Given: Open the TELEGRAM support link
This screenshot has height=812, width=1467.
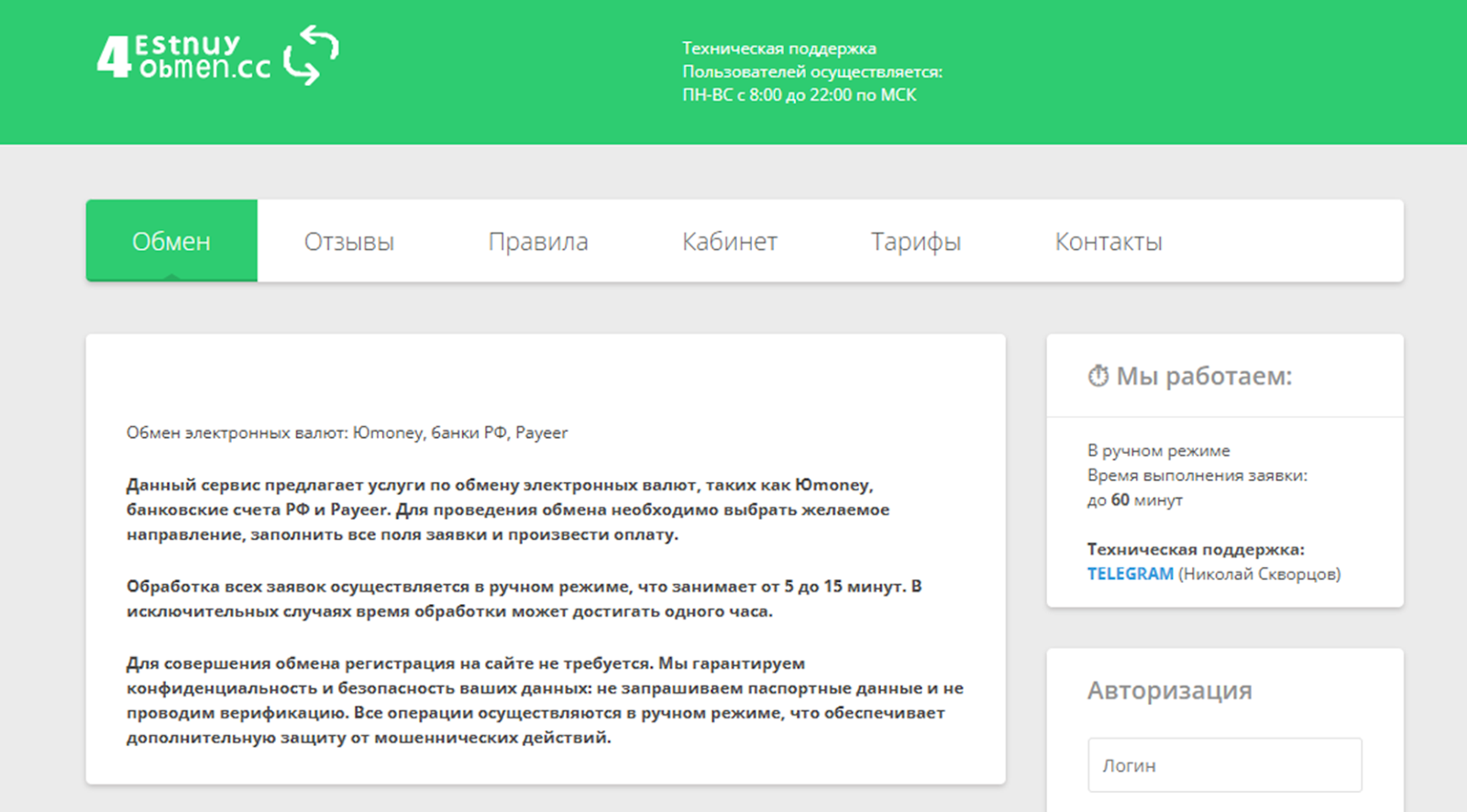Looking at the screenshot, I should pyautogui.click(x=1130, y=574).
